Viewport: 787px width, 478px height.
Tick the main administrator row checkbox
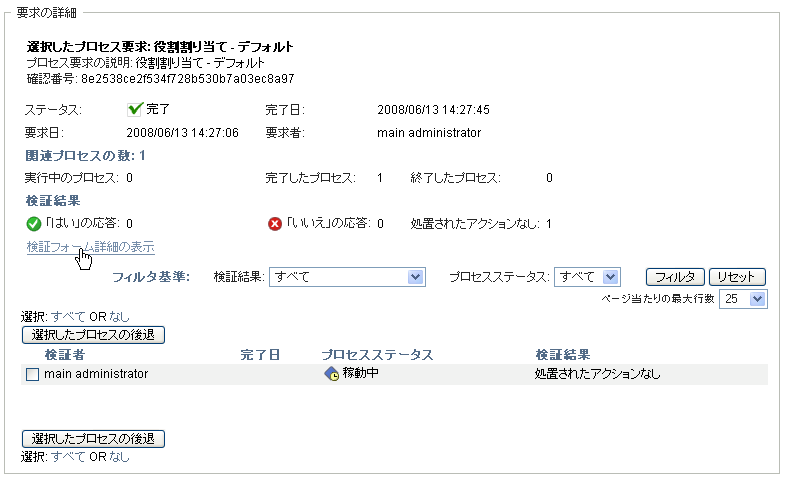pos(32,374)
